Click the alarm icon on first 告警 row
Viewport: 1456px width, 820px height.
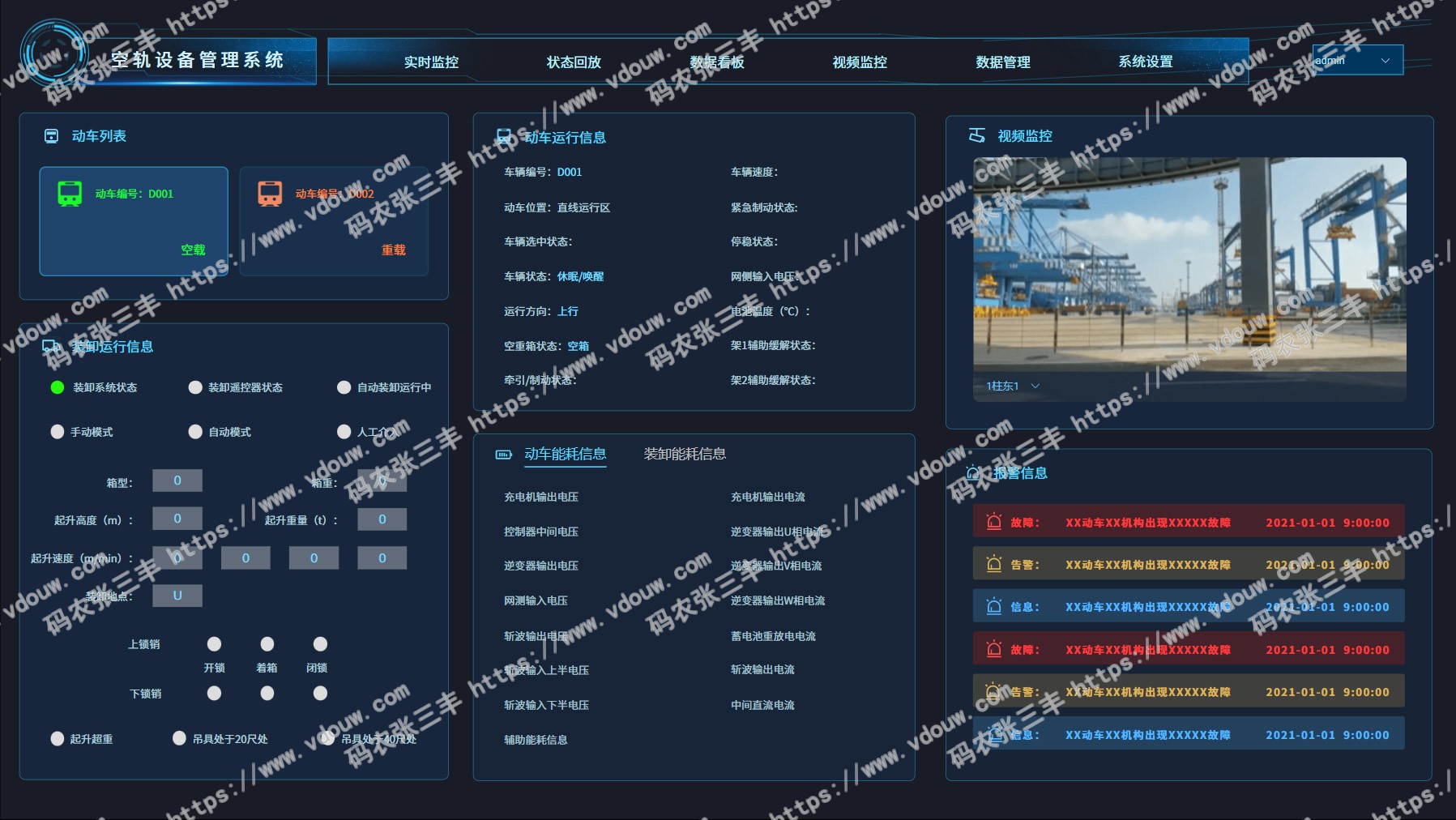click(993, 565)
